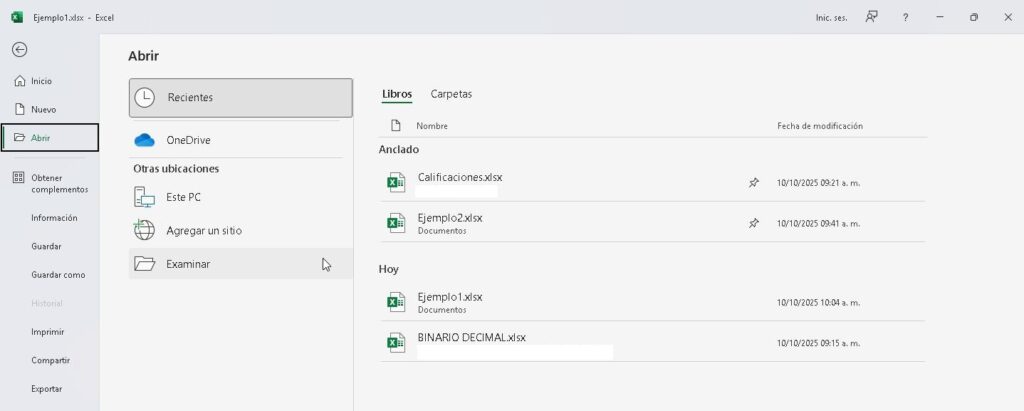Click the Recientes clock icon
1024x411 pixels.
tap(144, 98)
